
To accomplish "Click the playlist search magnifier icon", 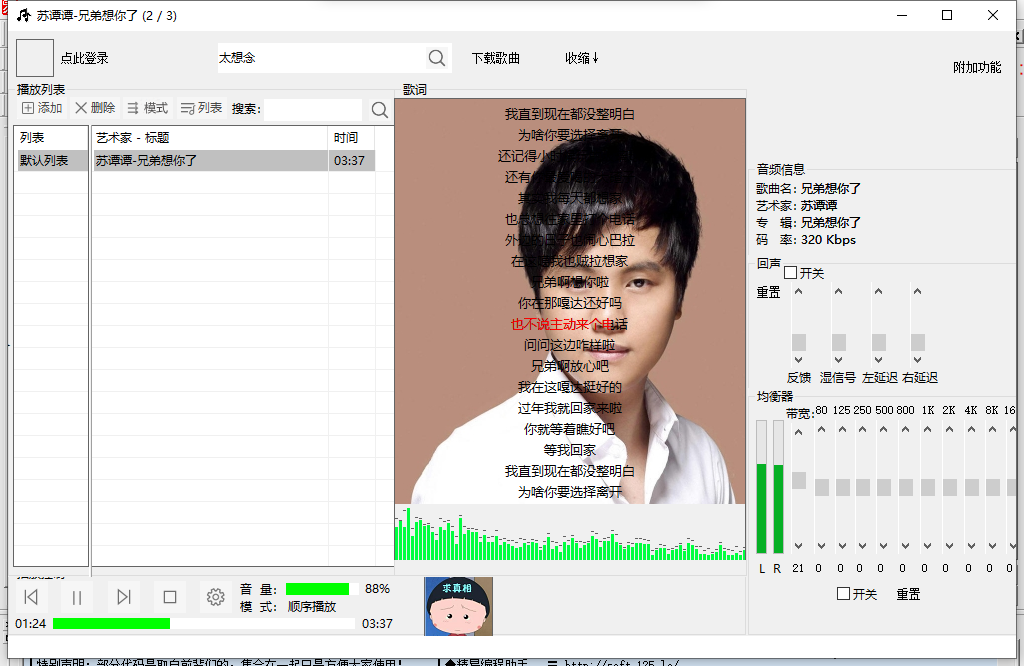I will [379, 109].
